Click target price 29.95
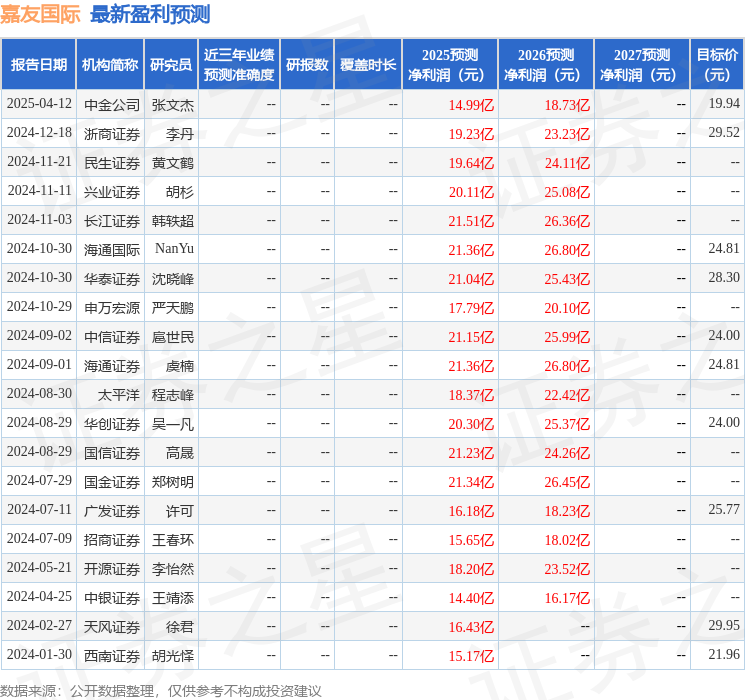This screenshot has height=700, width=745. (724, 625)
